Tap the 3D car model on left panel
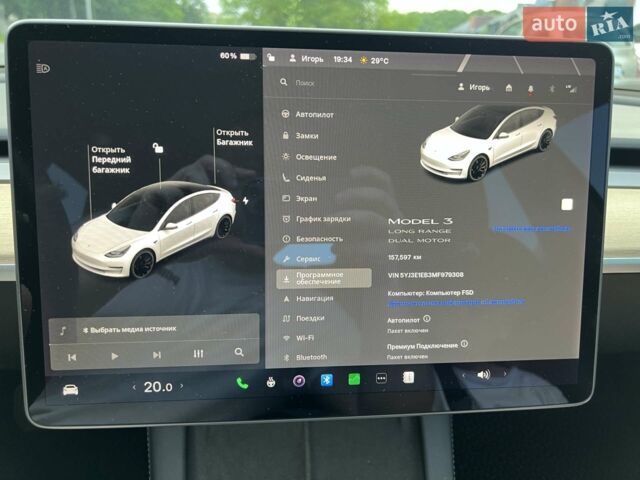 pyautogui.click(x=154, y=229)
